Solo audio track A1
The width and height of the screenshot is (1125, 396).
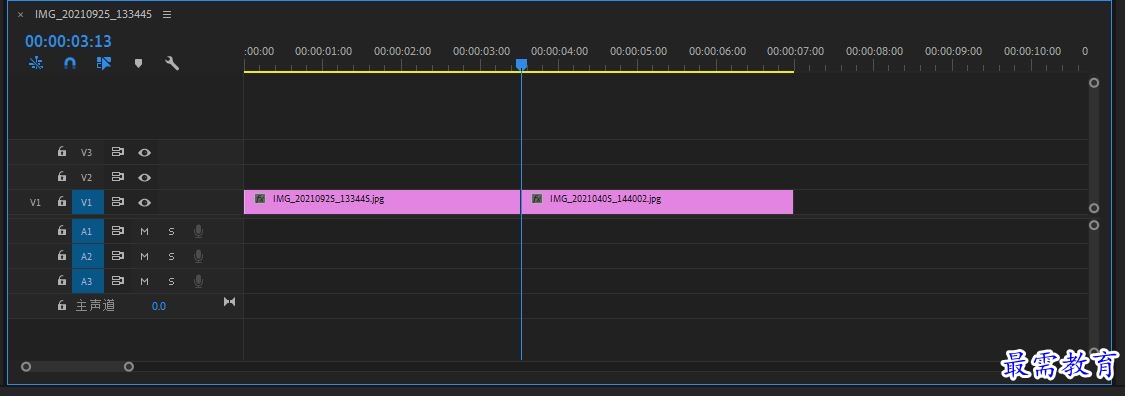click(x=171, y=232)
